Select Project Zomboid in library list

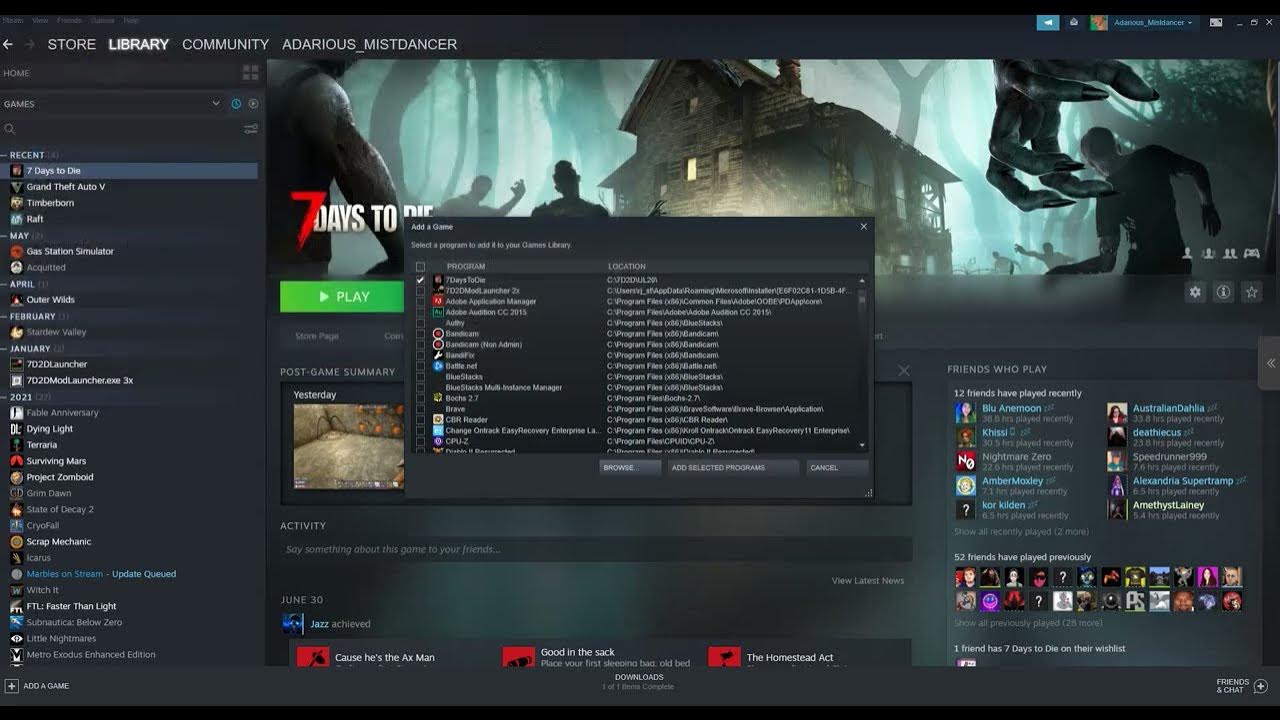click(60, 477)
